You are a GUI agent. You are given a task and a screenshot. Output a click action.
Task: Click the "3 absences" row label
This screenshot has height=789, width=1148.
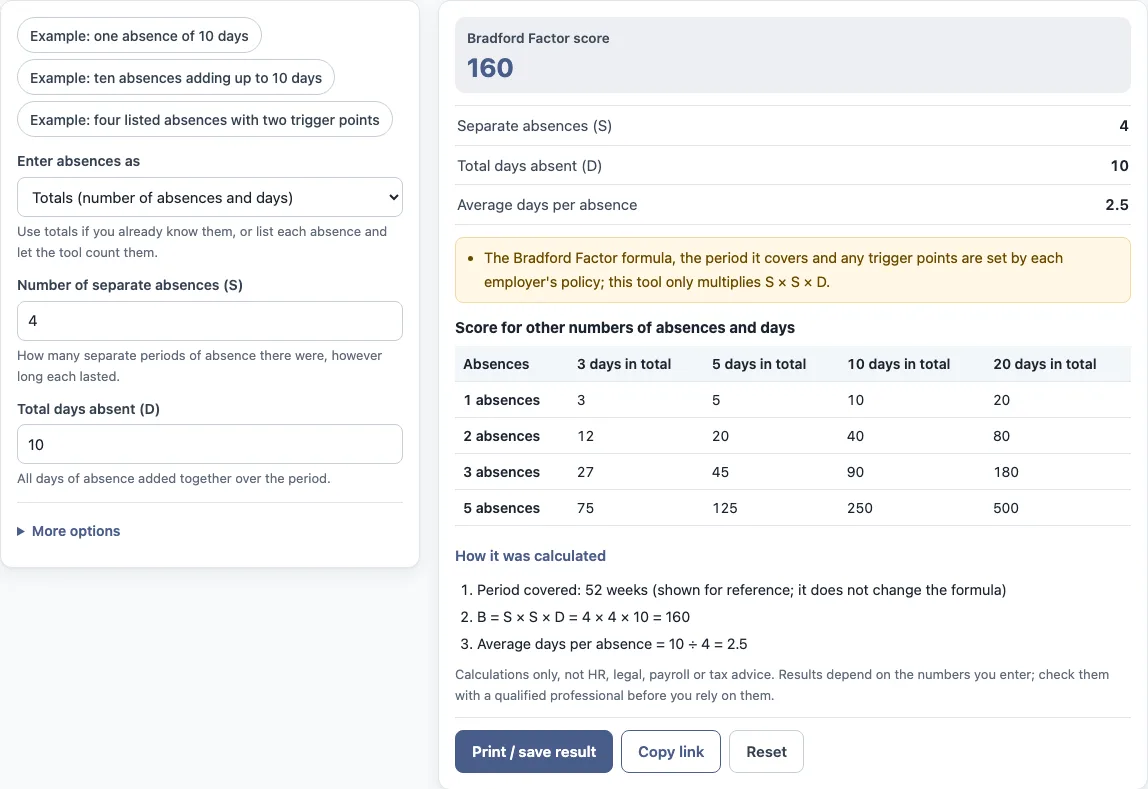coord(502,472)
